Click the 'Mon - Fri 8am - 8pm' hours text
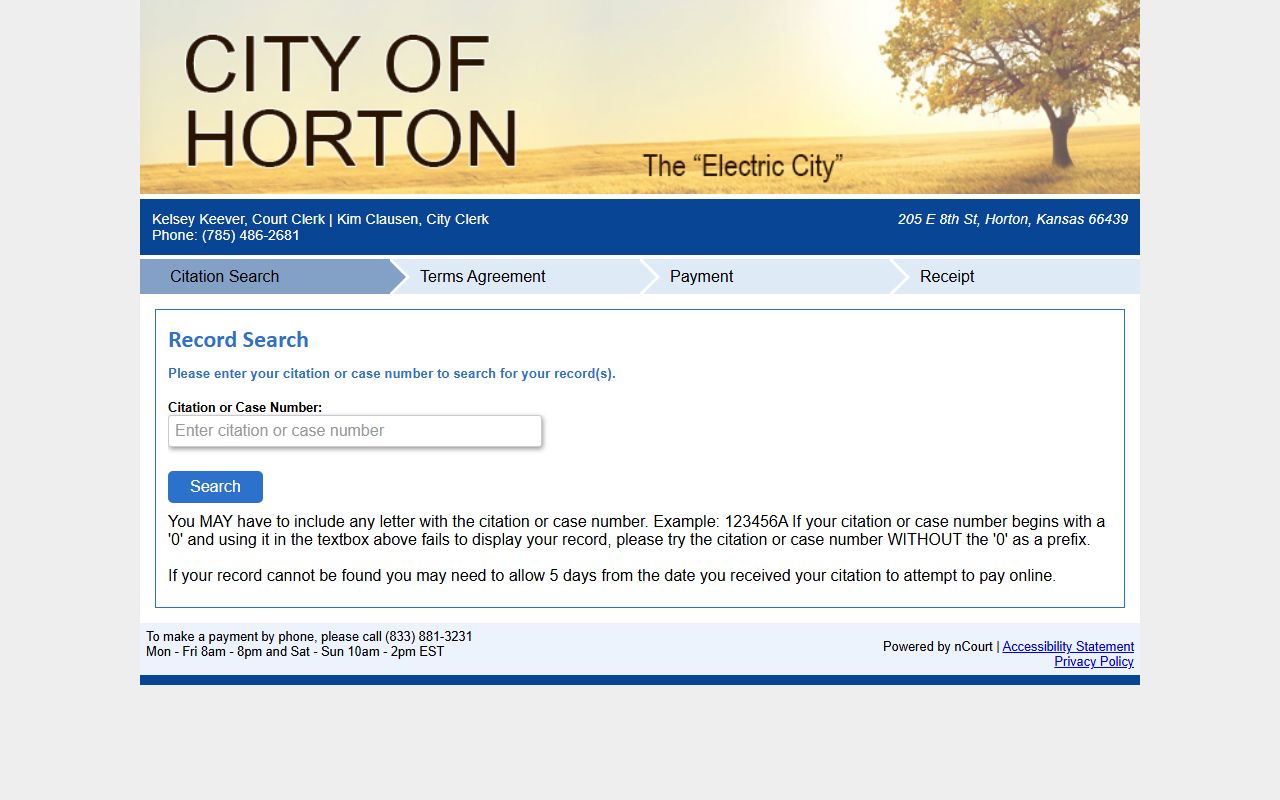The image size is (1280, 800). pyautogui.click(x=295, y=652)
